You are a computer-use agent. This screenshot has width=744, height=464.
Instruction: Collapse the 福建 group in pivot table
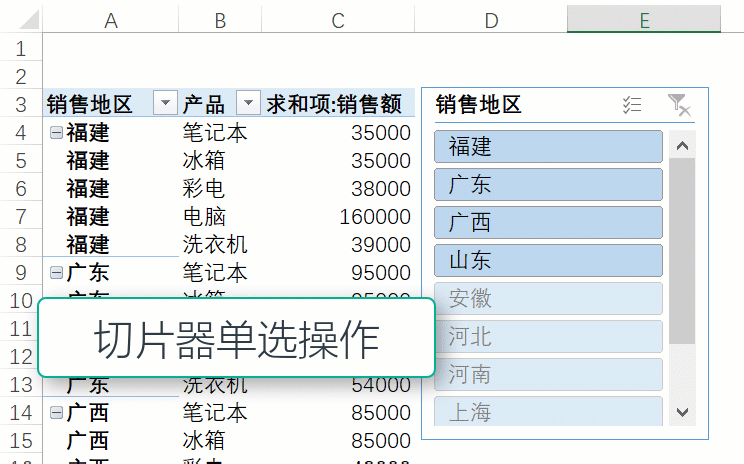[x=56, y=132]
